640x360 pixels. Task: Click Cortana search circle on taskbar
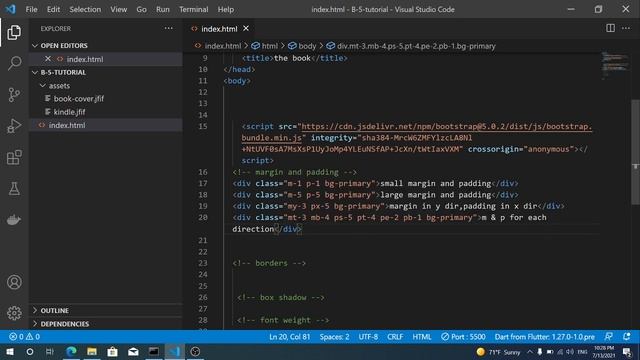click(x=30, y=351)
